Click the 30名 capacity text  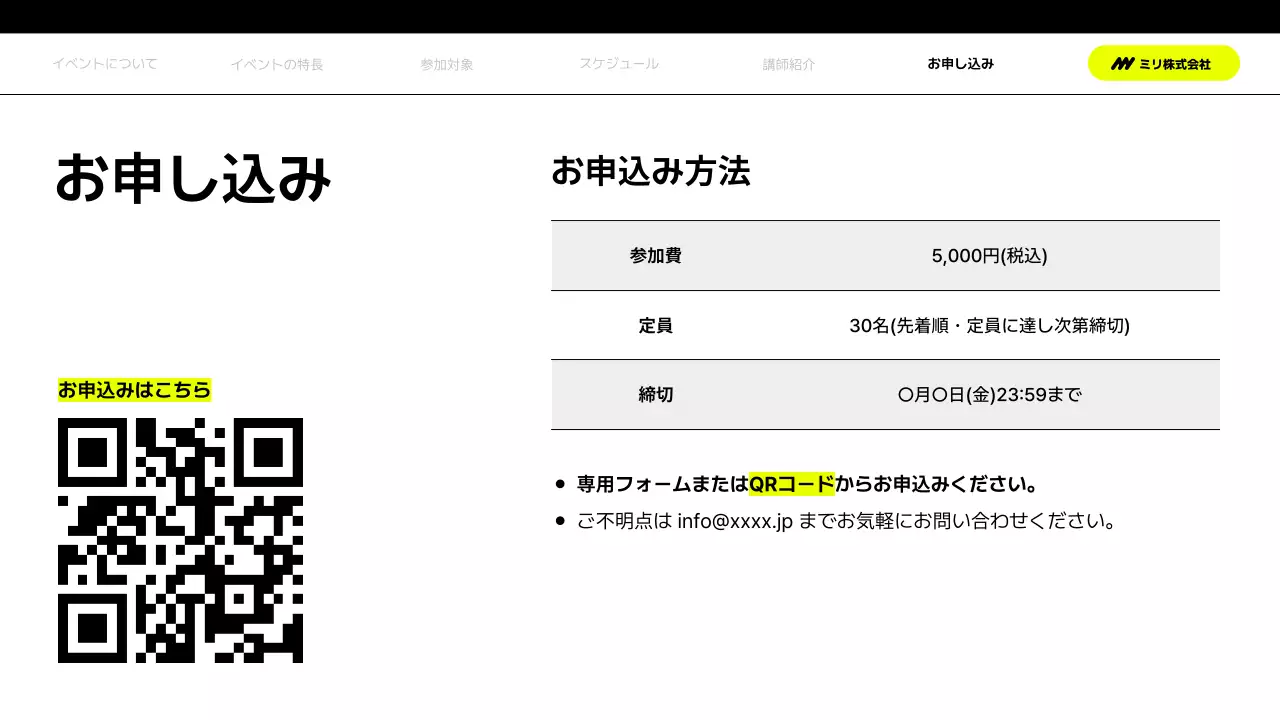pyautogui.click(x=989, y=325)
